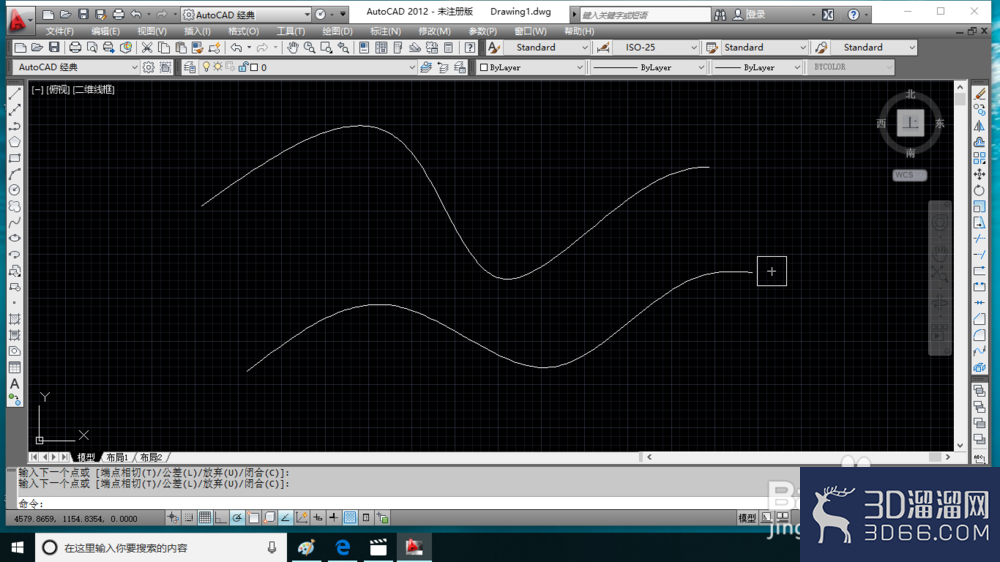Click the keyword search input field

(x=645, y=15)
